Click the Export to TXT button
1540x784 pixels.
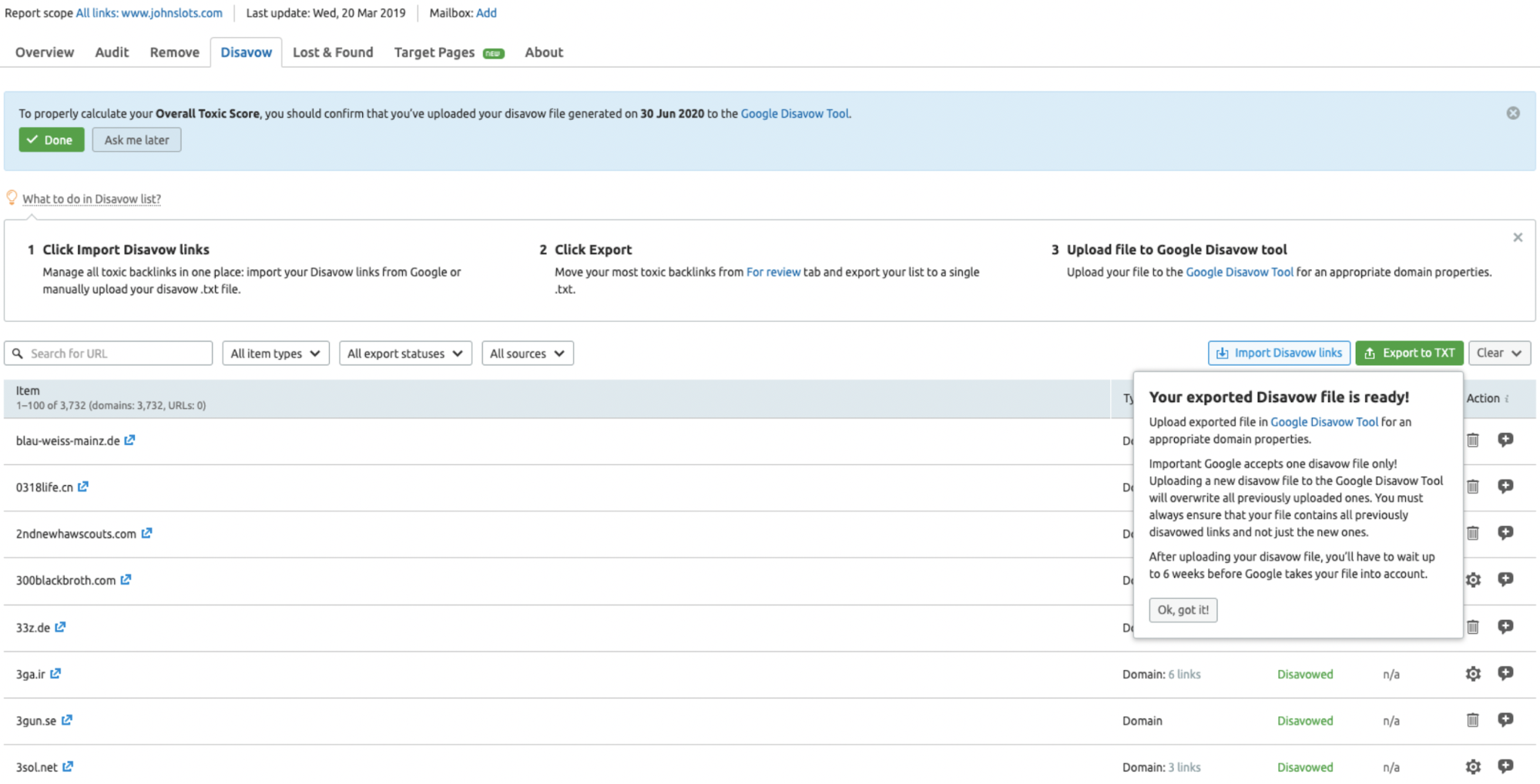point(1409,353)
